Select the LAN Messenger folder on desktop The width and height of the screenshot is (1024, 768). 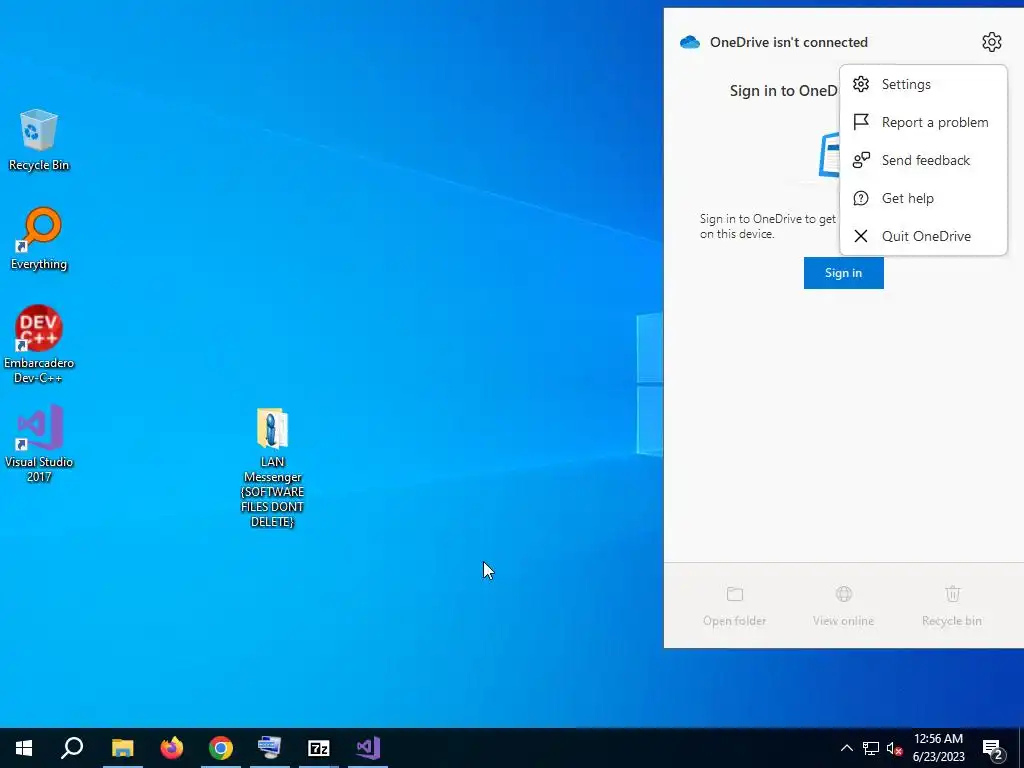272,468
